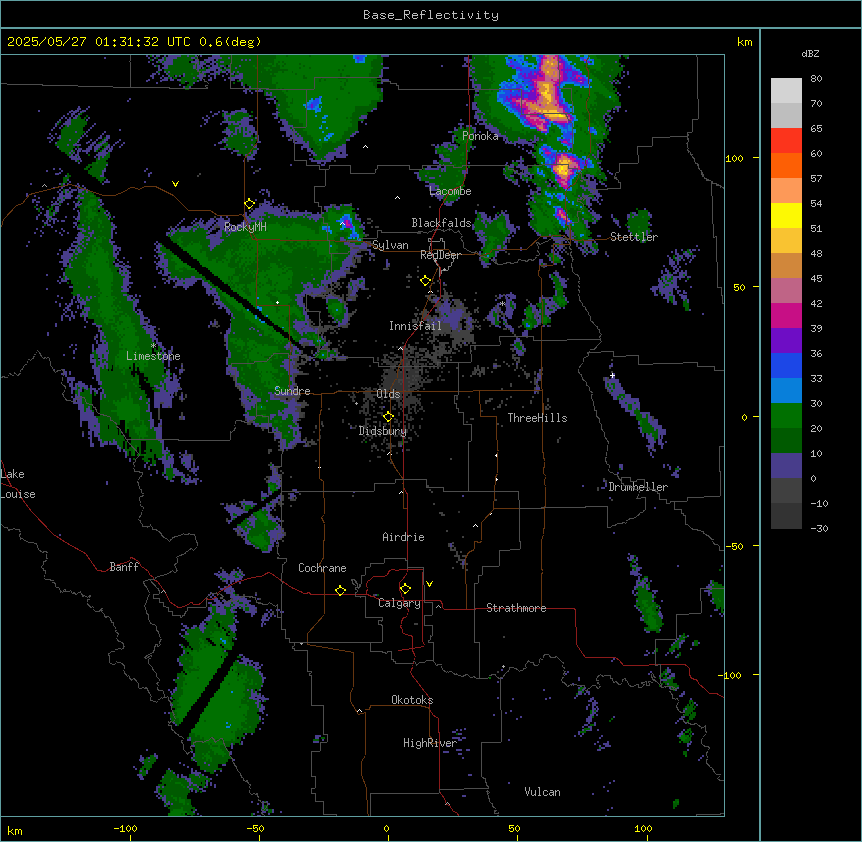Select the purple swatch between 39 and 36
862x842 pixels.
(786, 341)
